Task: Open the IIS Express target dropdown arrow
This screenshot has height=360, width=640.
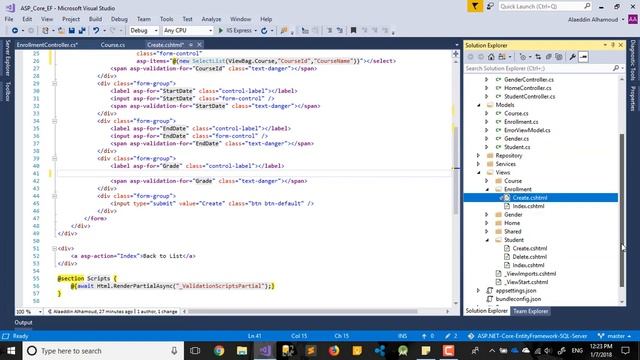Action: click(x=256, y=31)
